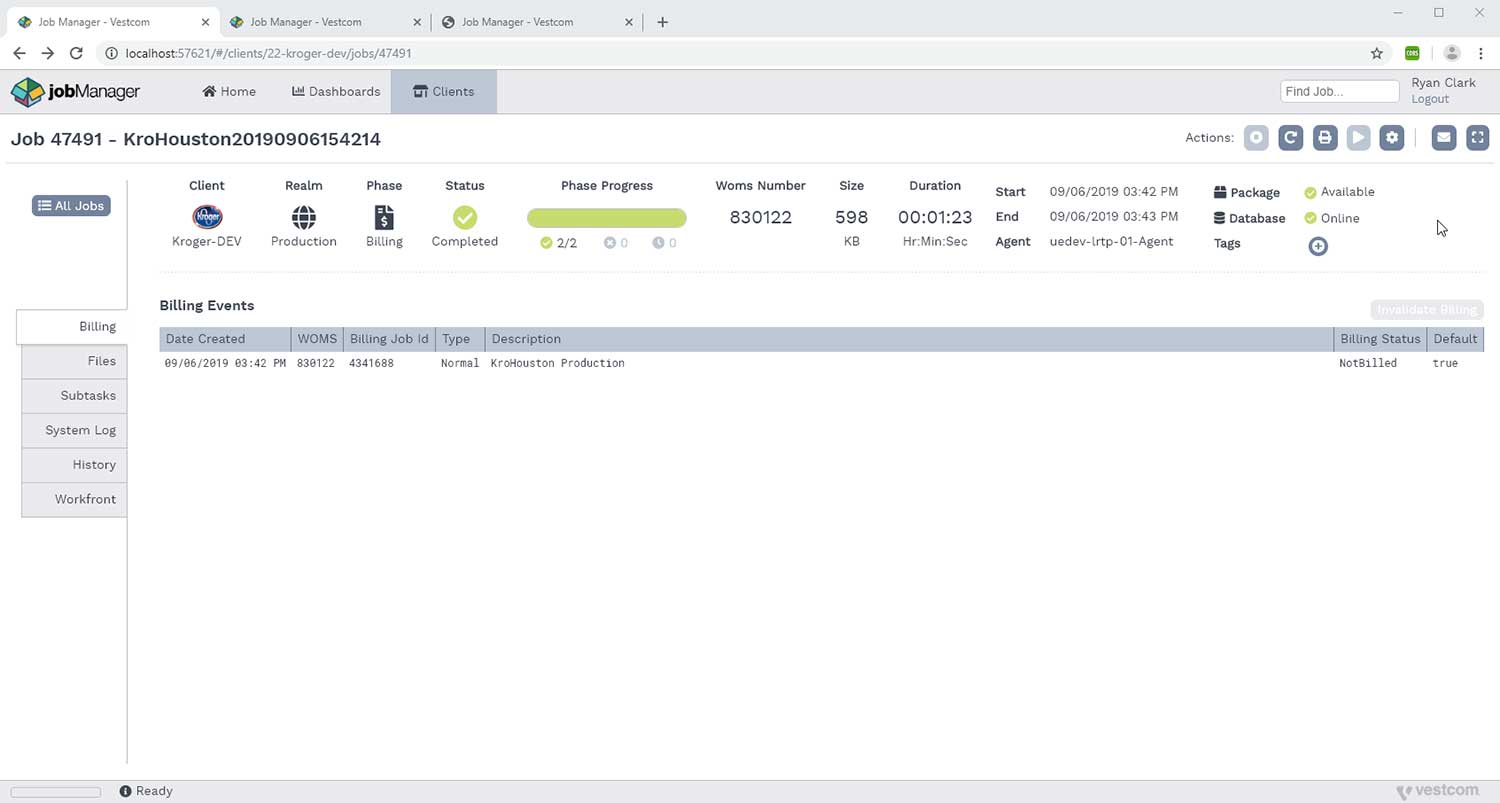
Task: Toggle fullscreen using the expand icon
Action: [1477, 138]
